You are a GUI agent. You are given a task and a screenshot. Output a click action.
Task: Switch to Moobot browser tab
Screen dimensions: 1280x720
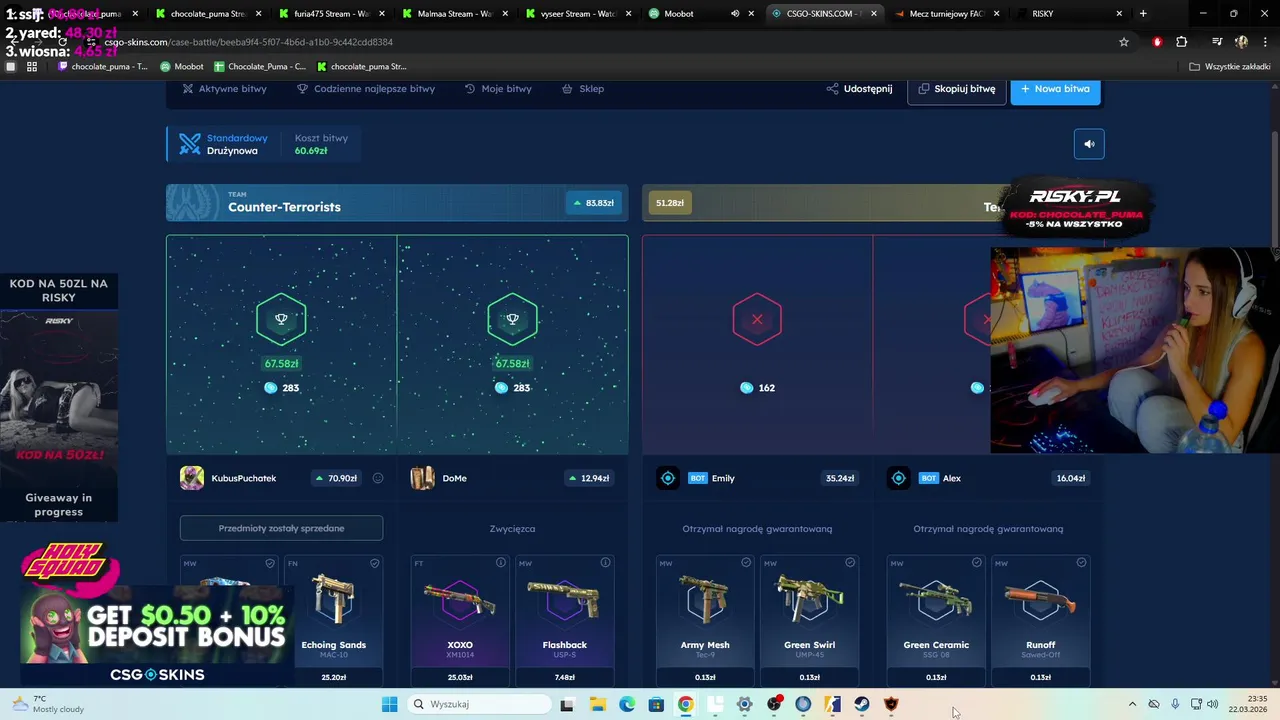pyautogui.click(x=690, y=14)
